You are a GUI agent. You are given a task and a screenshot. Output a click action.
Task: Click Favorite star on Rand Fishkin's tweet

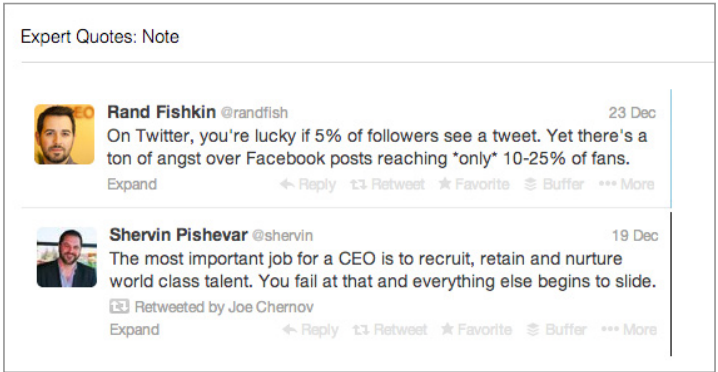tap(445, 184)
